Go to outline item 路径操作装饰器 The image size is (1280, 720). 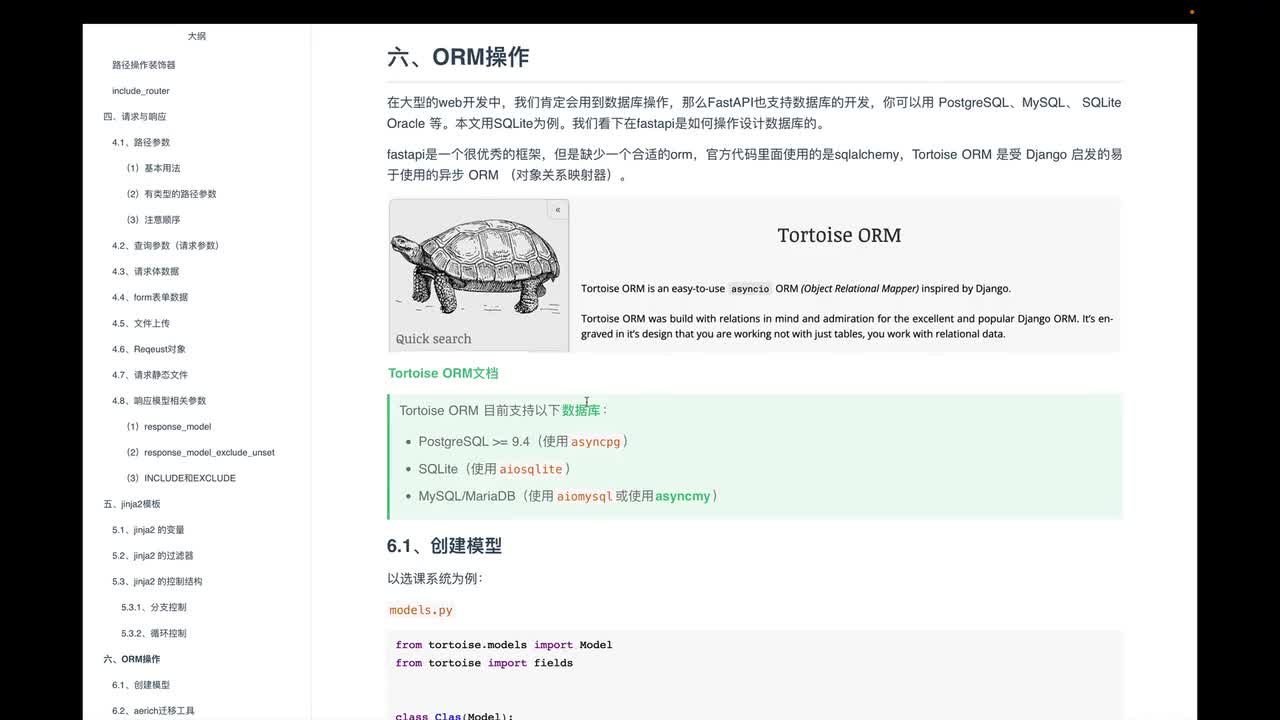click(x=144, y=65)
